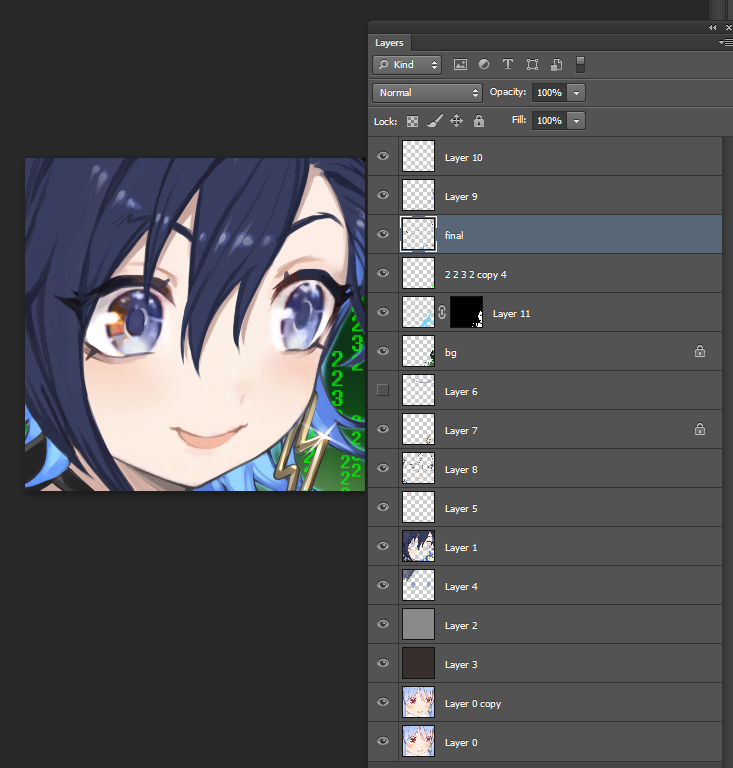Viewport: 733px width, 768px height.
Task: Open the Layers panel flyout menu
Action: tap(724, 43)
